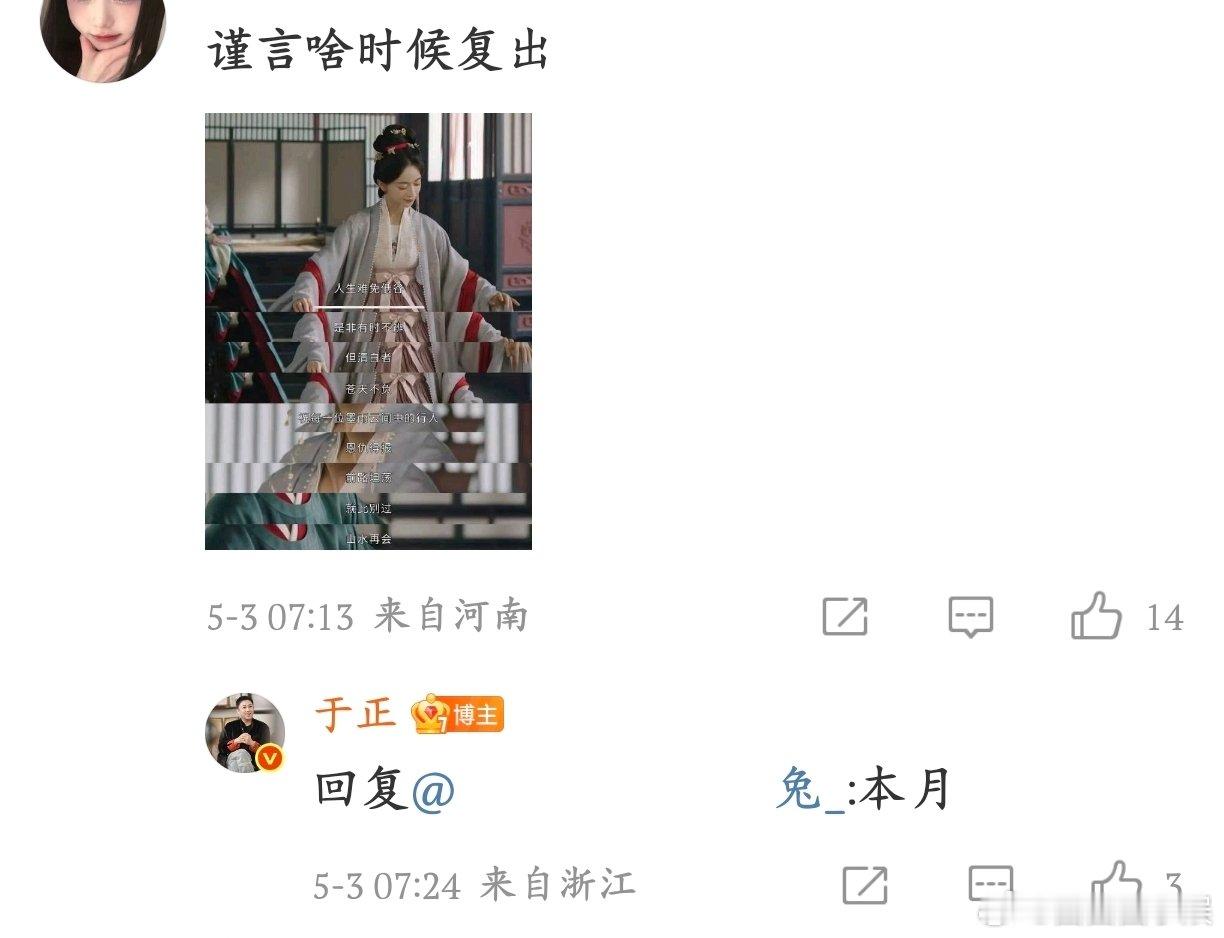
Task: Open the 于正 username link
Action: pos(356,714)
